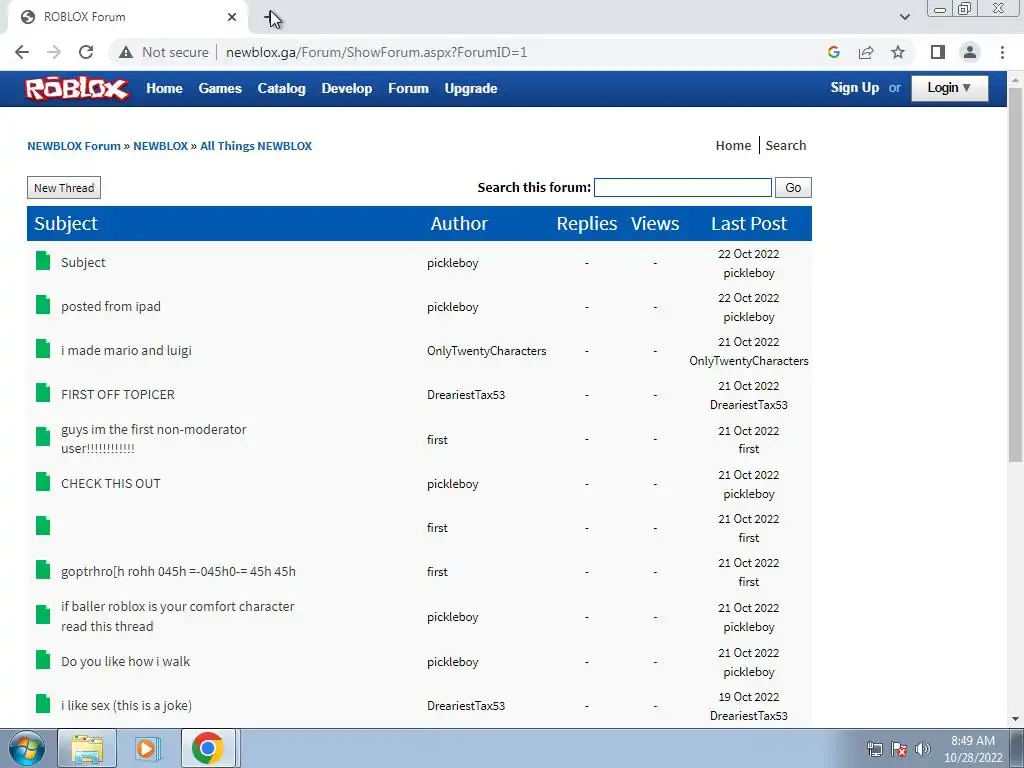Click the Go search button

click(x=793, y=187)
